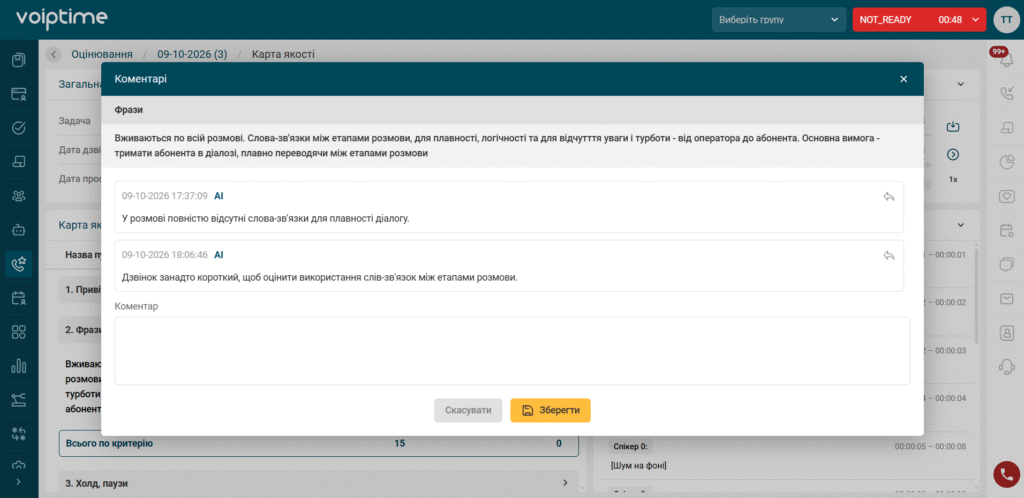Click the comment text 'Дзвінок занадто короткий'
The image size is (1024, 498).
(319, 277)
